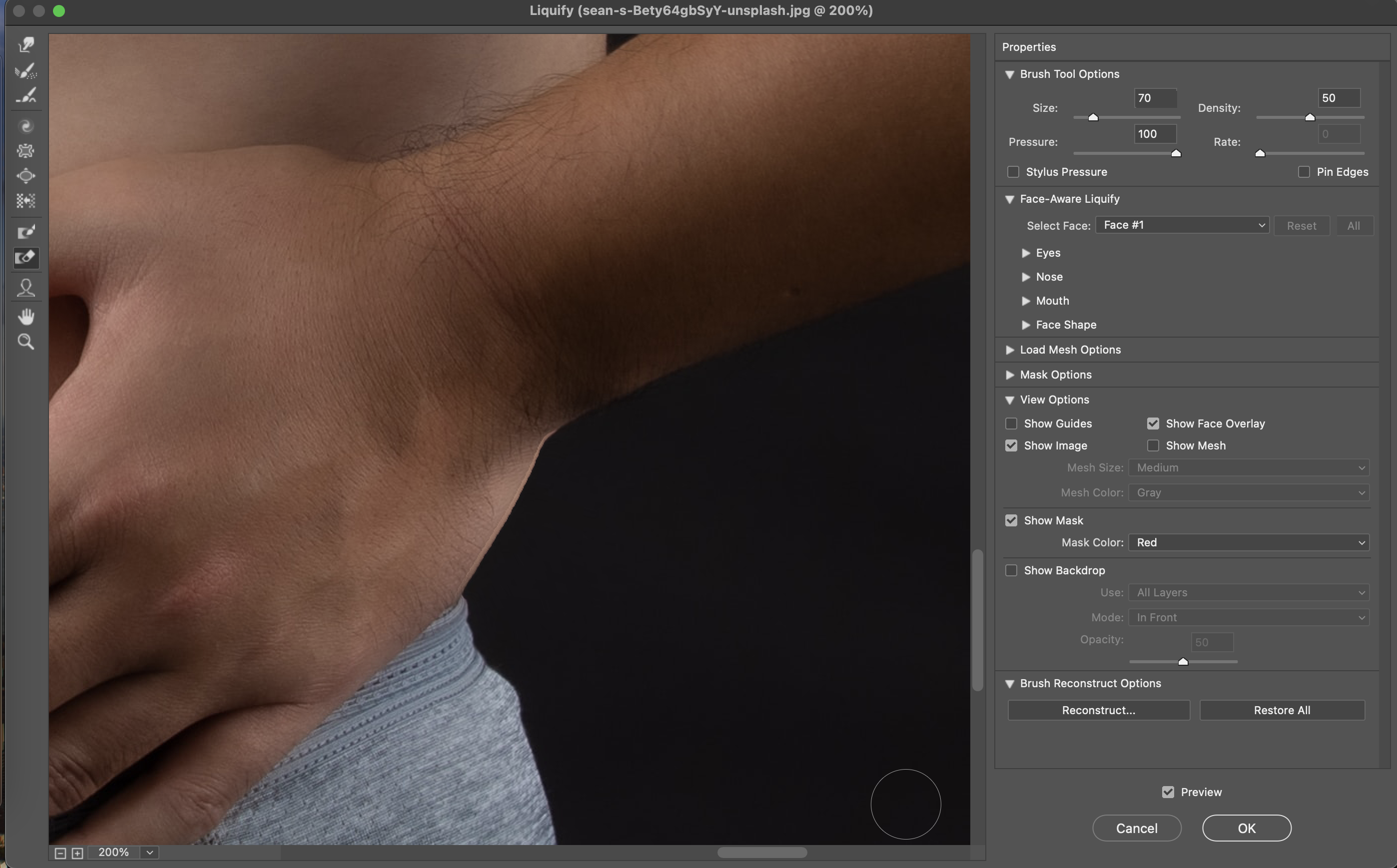This screenshot has height=868, width=1397.
Task: Select the Twirl Clockwise tool
Action: pos(26,126)
